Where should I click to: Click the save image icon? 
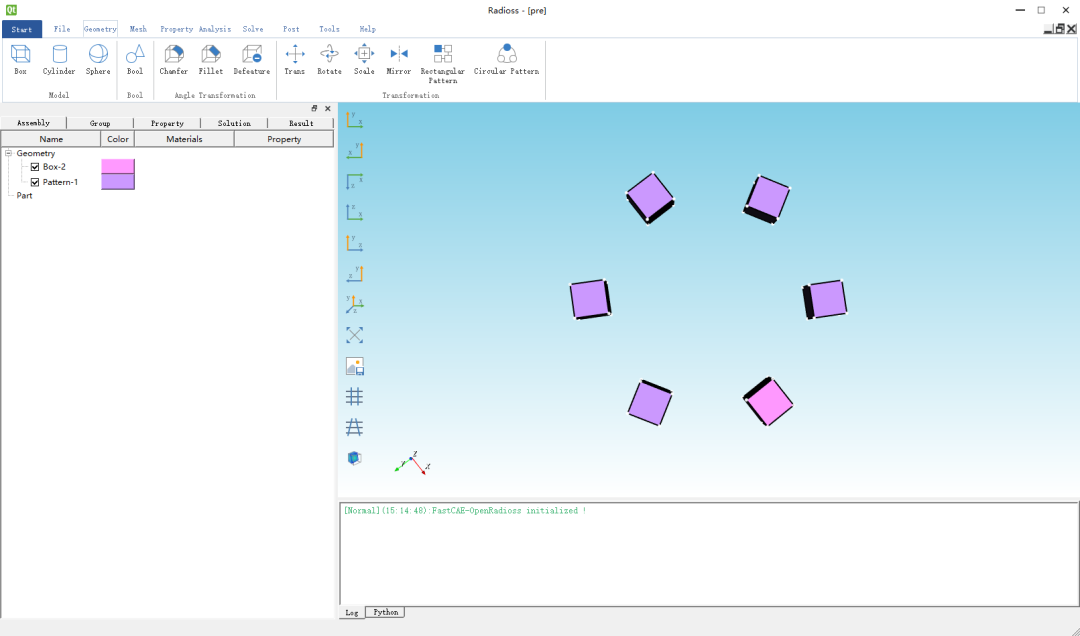click(x=354, y=366)
